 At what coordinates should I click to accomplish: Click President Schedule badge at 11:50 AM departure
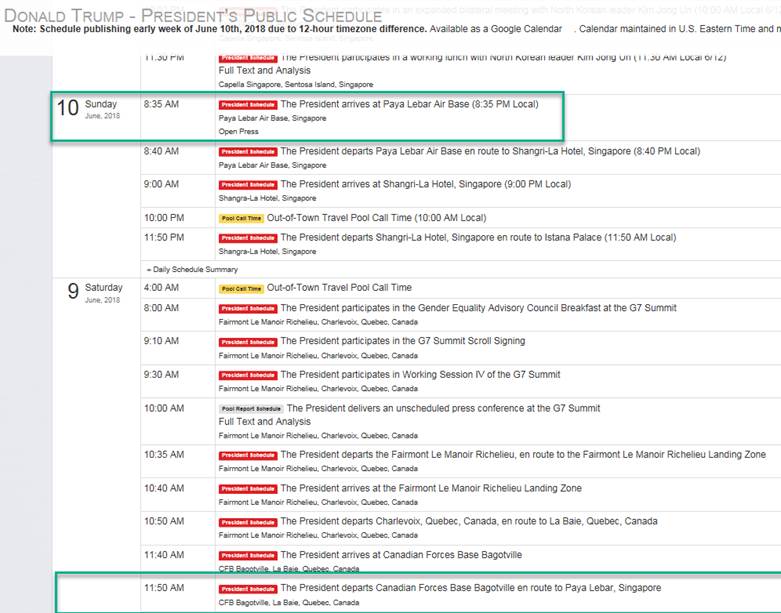click(248, 589)
